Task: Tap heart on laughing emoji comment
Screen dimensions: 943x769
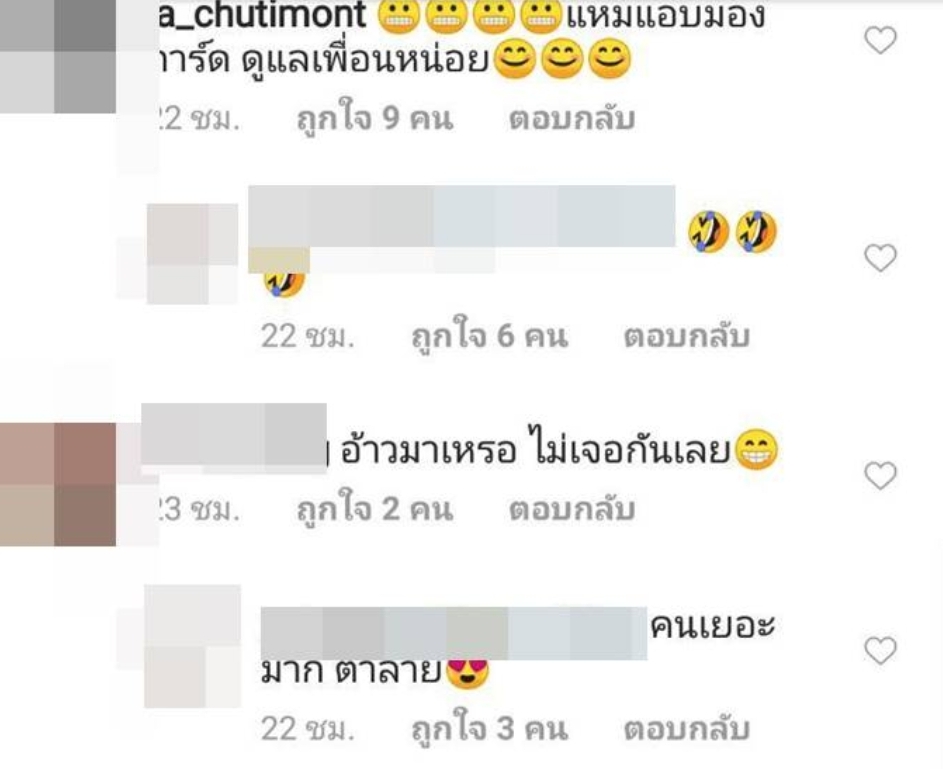Action: pos(880,258)
